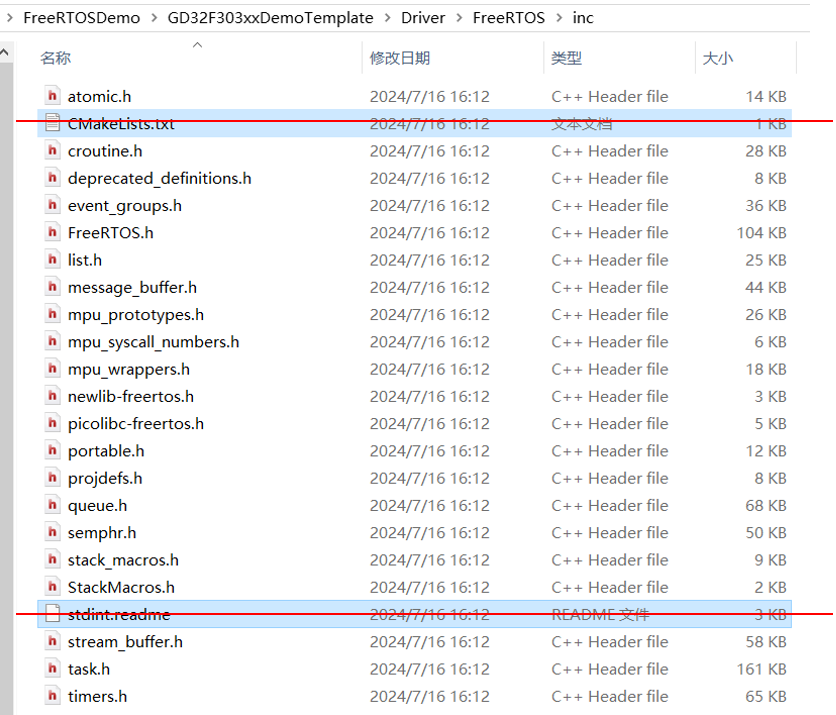Select the portable.h file name
Viewport: 836px width, 715px height.
point(106,451)
